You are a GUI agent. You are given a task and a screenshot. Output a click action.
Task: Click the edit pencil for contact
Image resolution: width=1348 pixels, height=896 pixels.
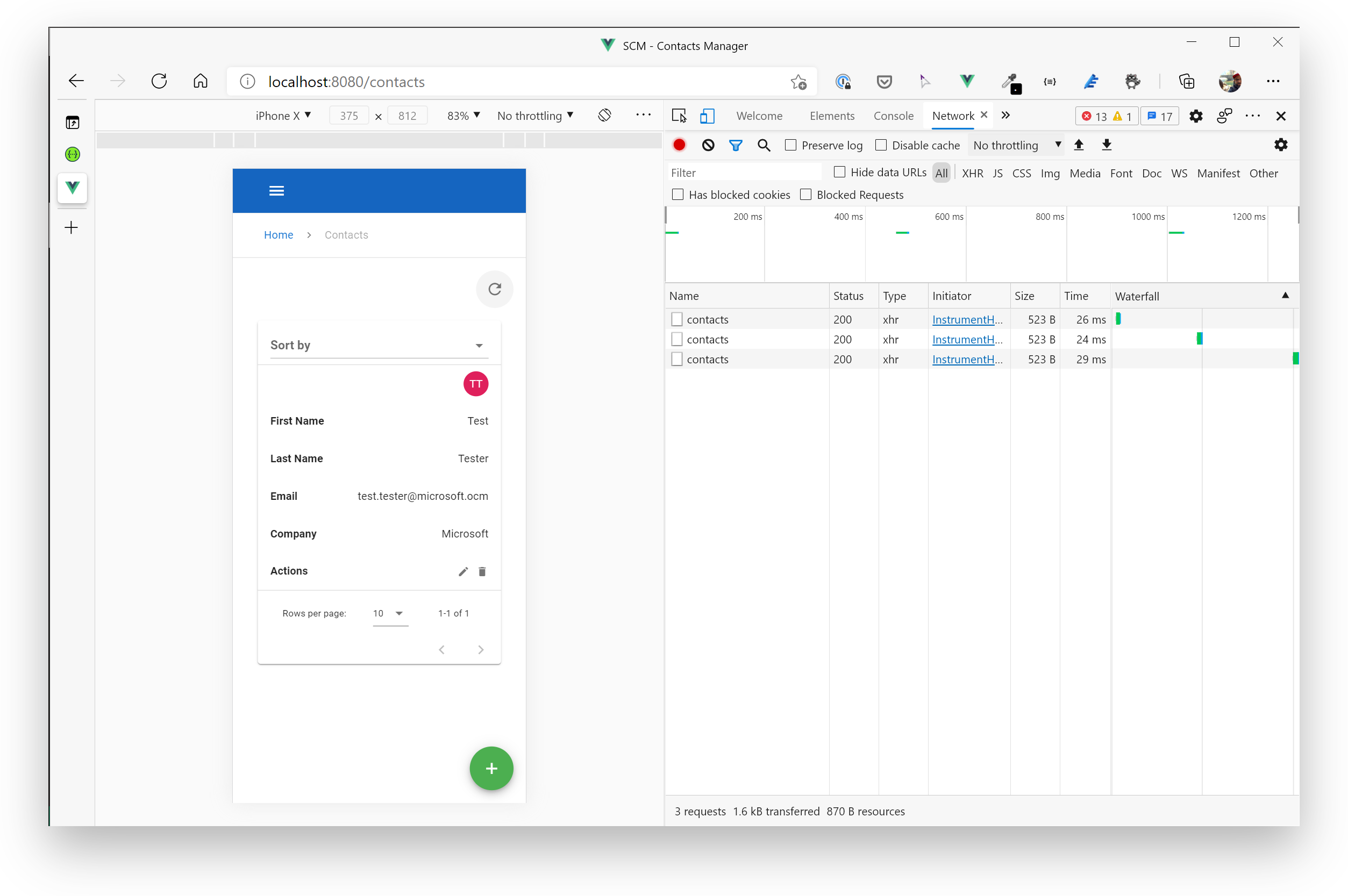[x=463, y=571]
